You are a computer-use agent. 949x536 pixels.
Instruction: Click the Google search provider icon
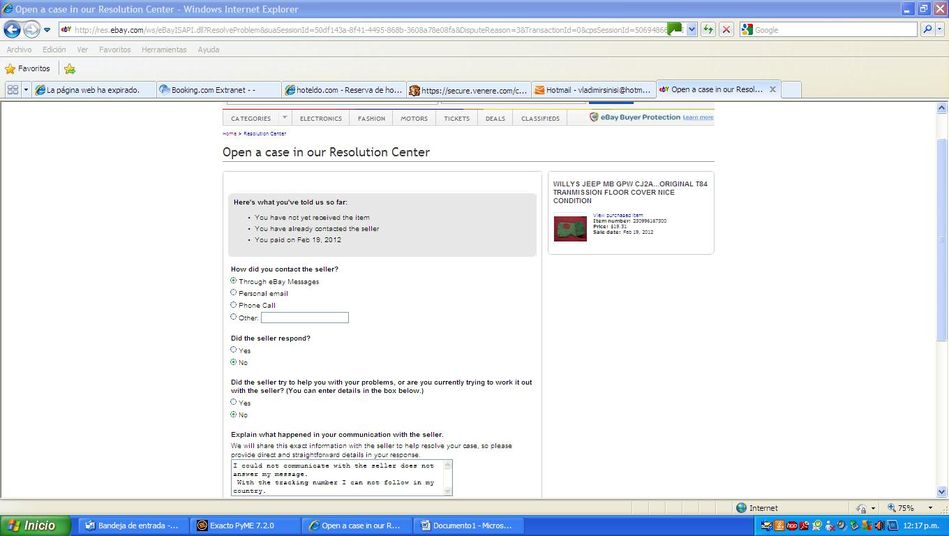tap(747, 30)
